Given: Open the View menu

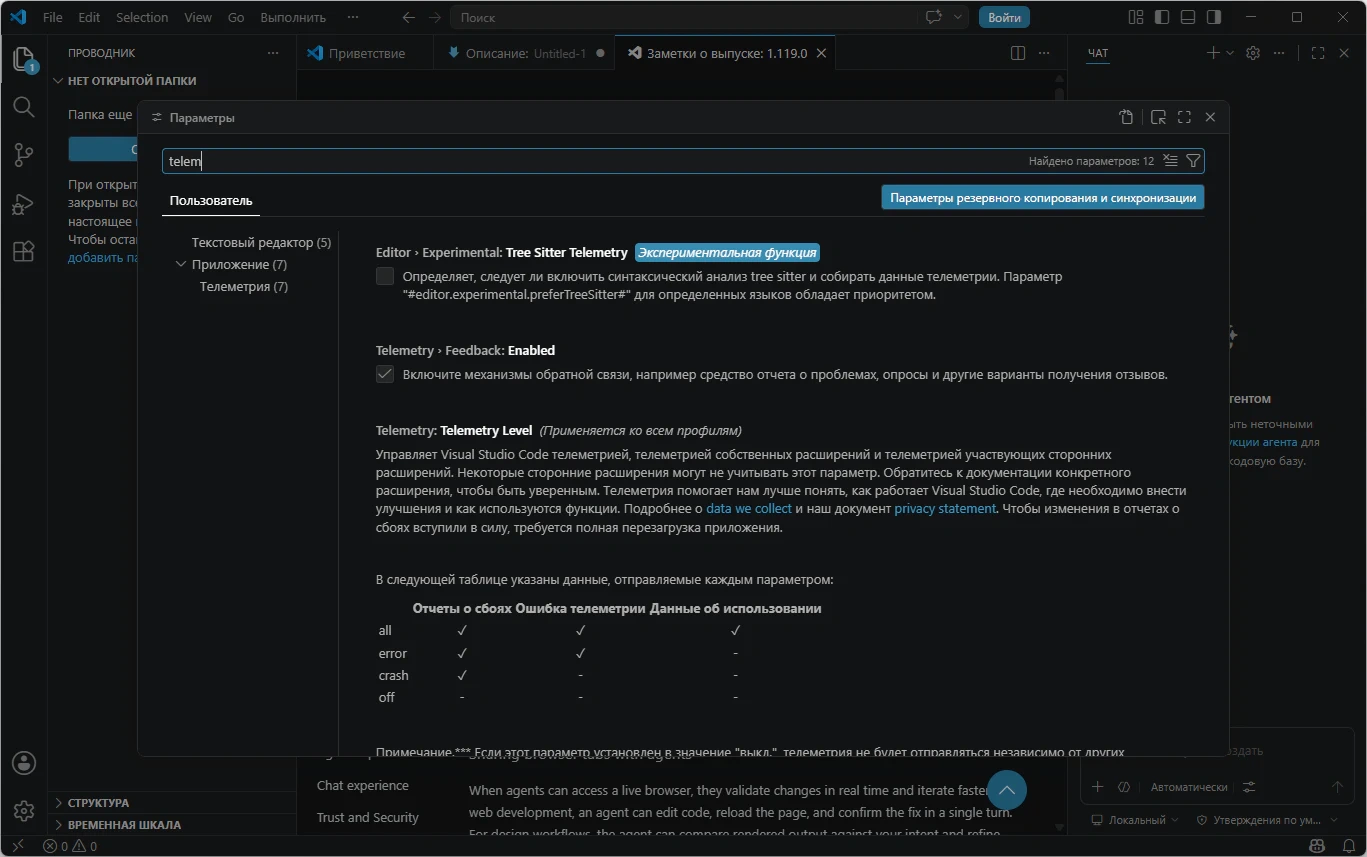Looking at the screenshot, I should point(198,17).
